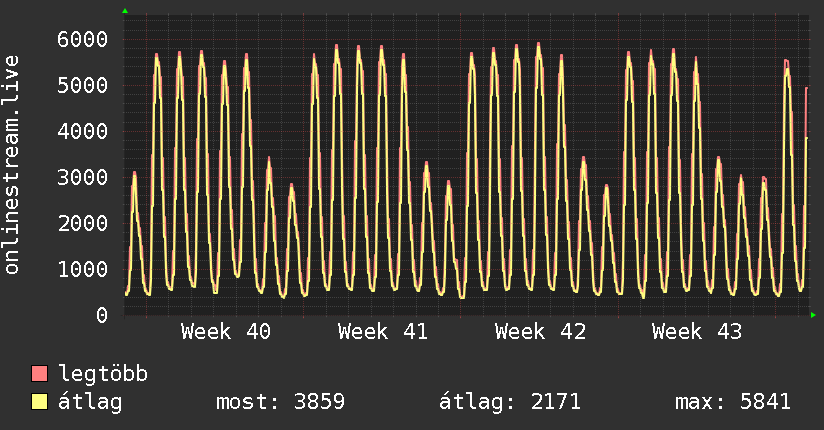Screen dimensions: 824x430
Task: Click the onlinestream.live vertical axis title
Action: (11, 165)
